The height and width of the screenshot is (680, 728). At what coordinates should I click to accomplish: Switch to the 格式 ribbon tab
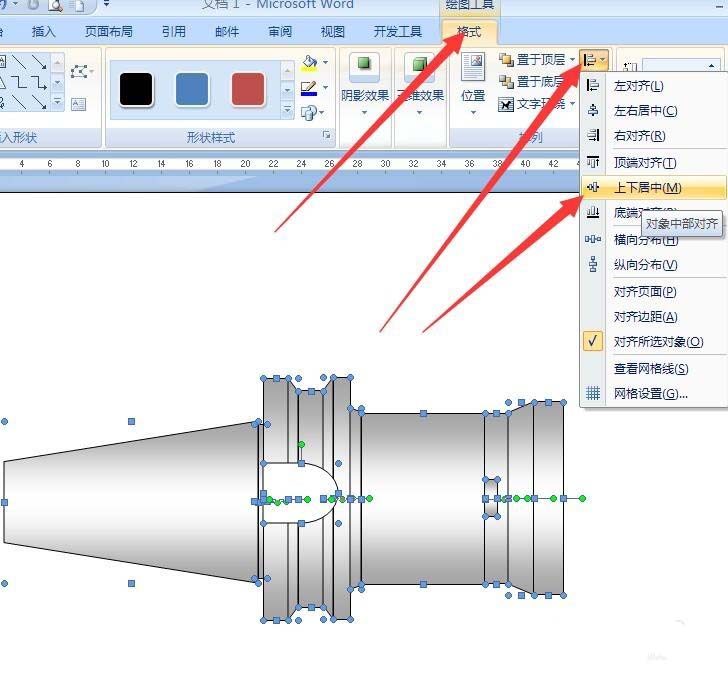pos(469,32)
